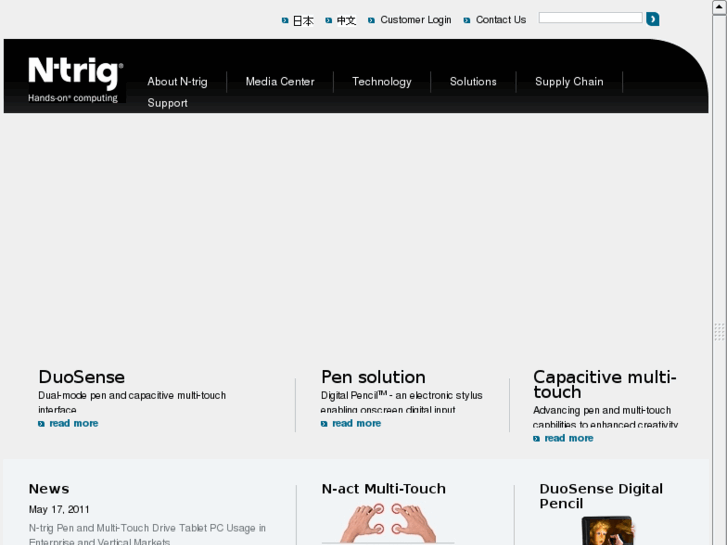Image resolution: width=727 pixels, height=545 pixels.
Task: Click the bullet icon beside Customer Login
Action: tap(371, 20)
